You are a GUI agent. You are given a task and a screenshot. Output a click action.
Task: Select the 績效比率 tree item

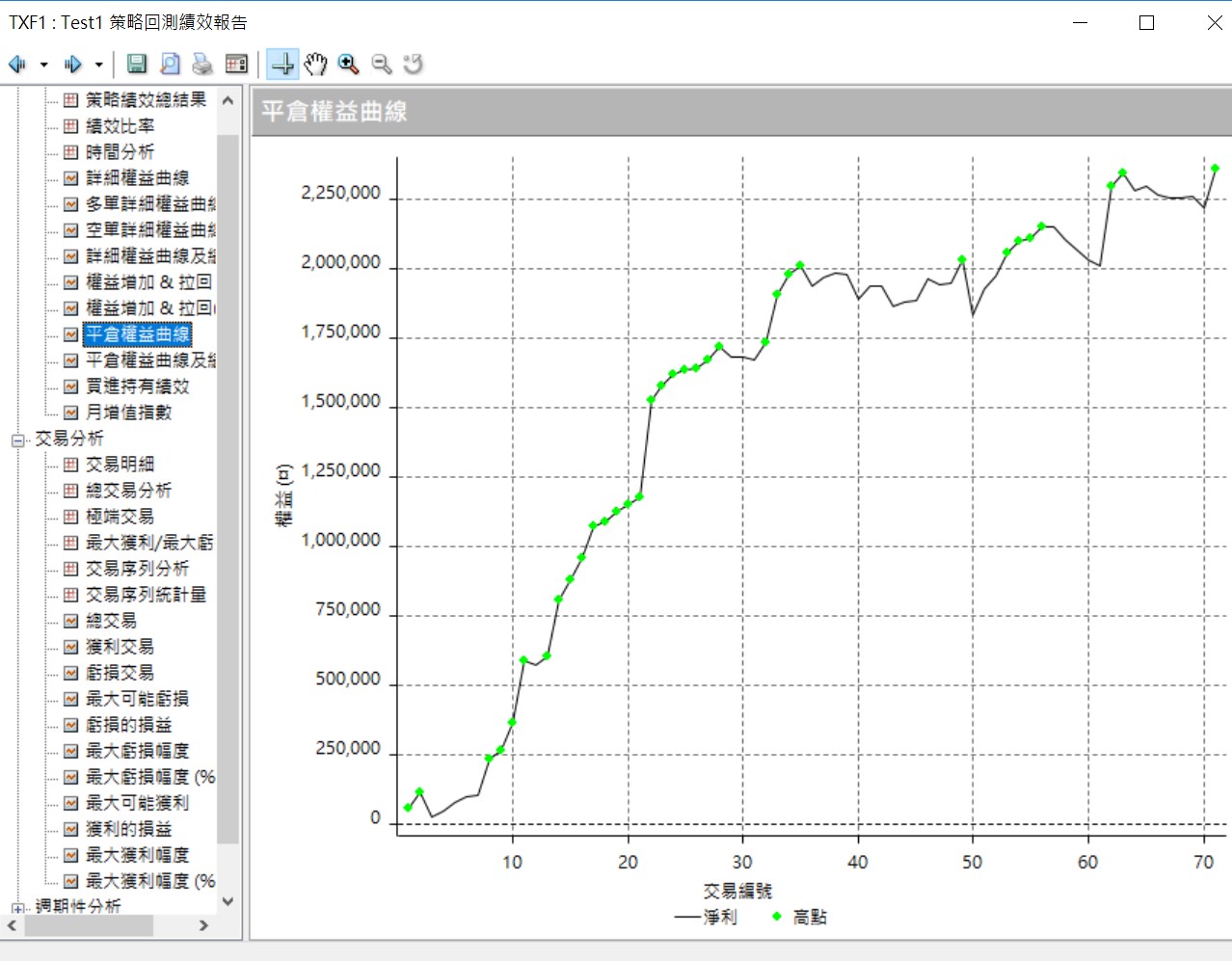[120, 125]
